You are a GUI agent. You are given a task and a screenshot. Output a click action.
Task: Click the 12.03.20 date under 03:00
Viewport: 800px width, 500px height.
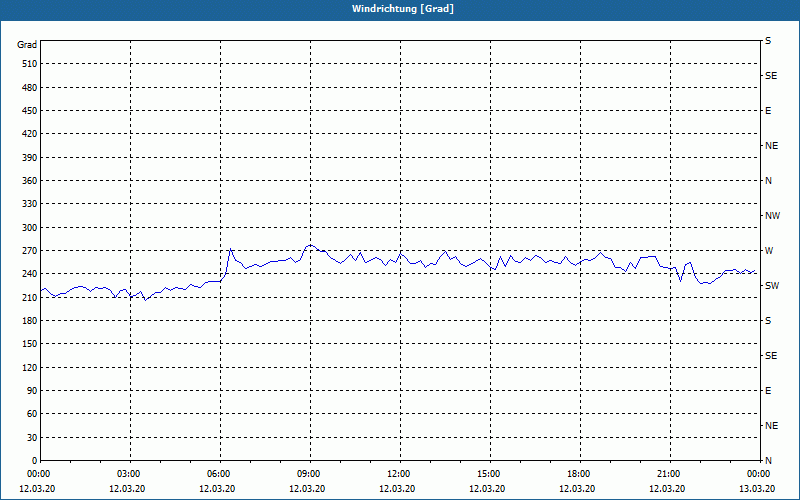coord(127,489)
